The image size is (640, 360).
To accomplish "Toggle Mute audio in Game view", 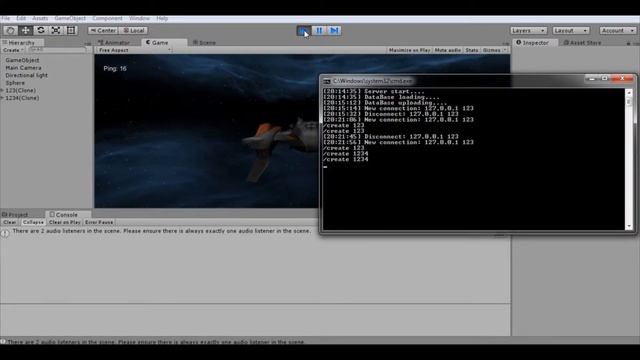I will (x=448, y=50).
